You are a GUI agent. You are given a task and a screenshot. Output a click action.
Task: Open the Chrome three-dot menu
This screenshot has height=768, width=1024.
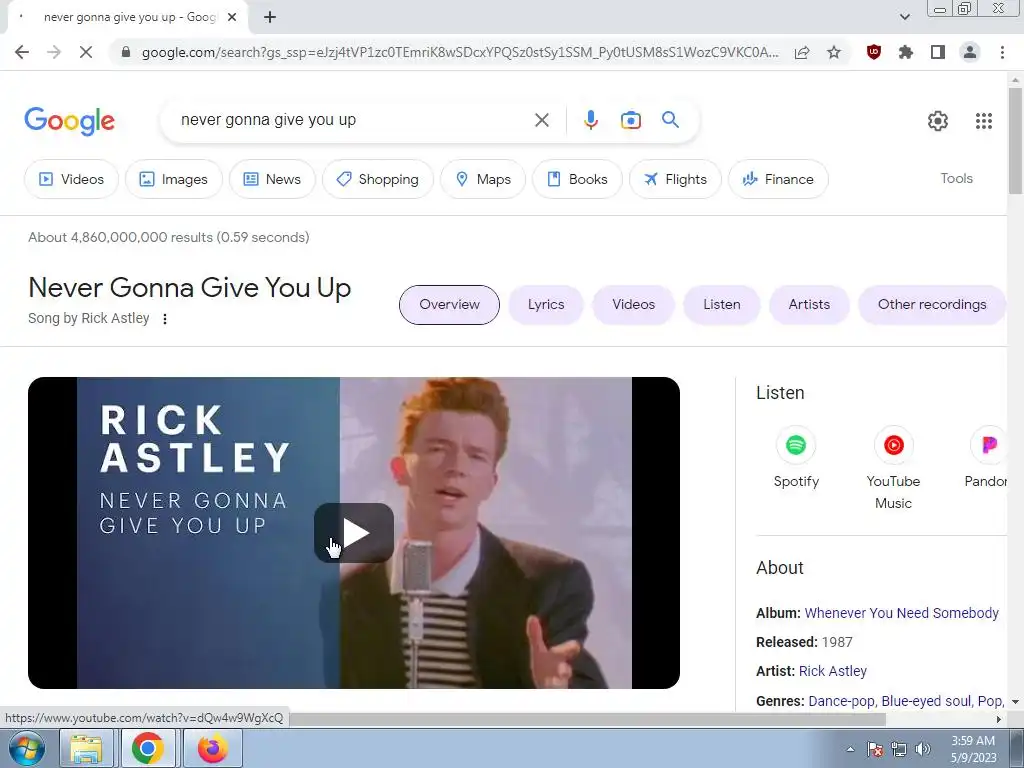pos(1002,52)
